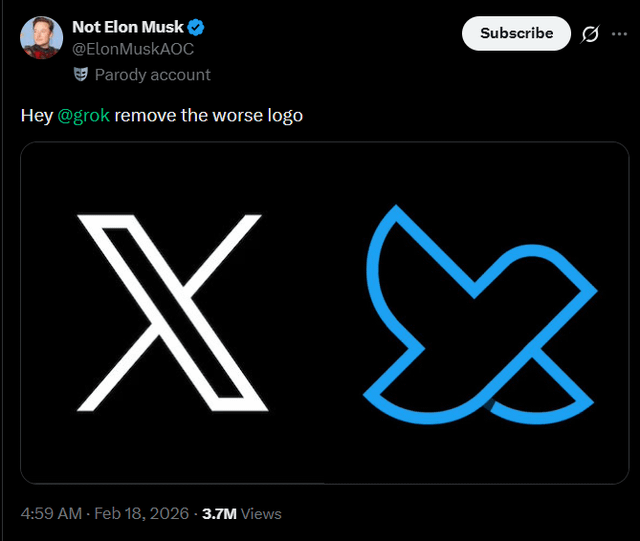Click the "remove the worse logo" text
Viewport: 640px width, 541px height.
coord(208,115)
